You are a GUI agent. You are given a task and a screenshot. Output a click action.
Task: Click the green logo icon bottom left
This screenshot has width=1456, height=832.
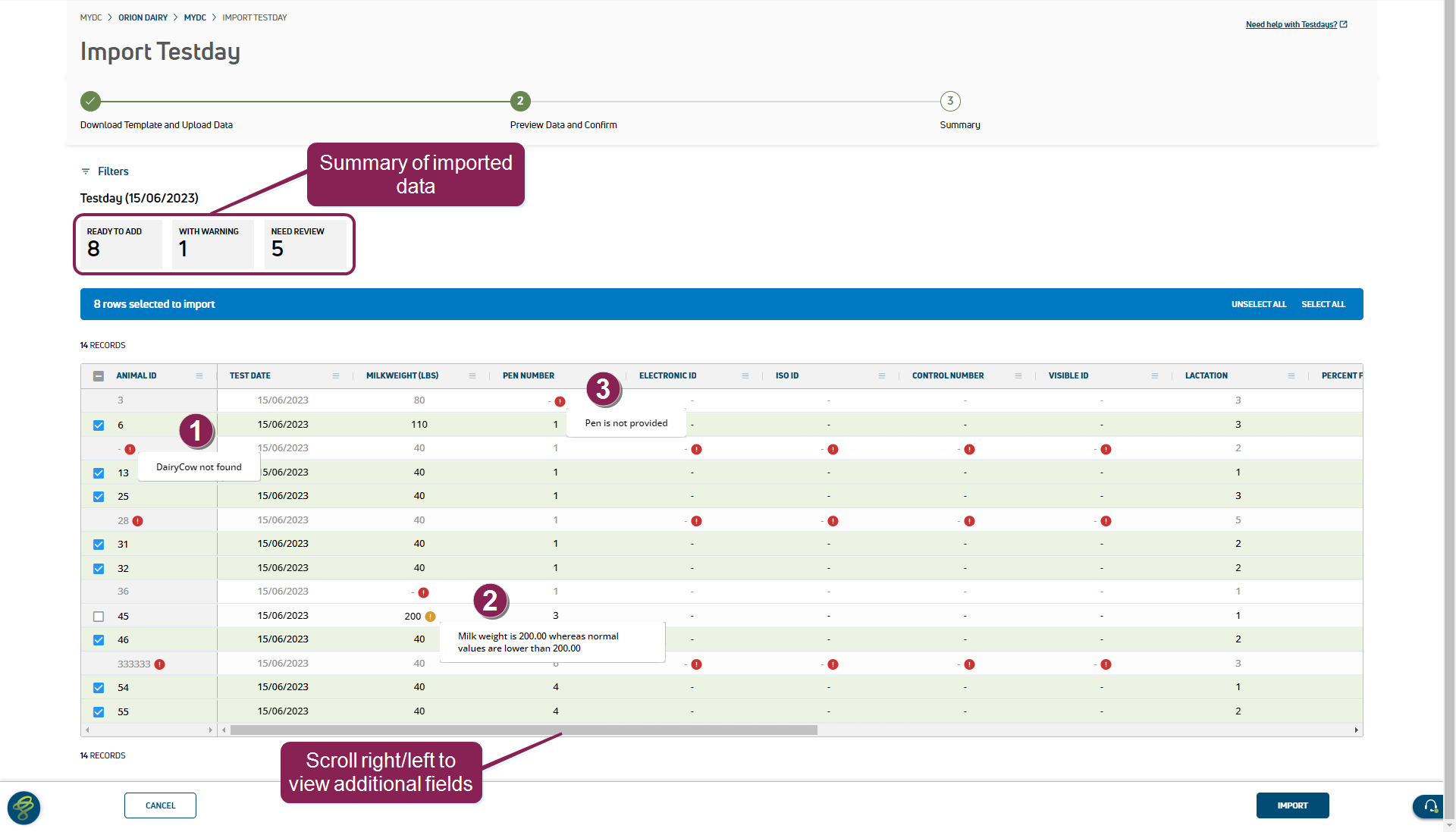pyautogui.click(x=24, y=808)
